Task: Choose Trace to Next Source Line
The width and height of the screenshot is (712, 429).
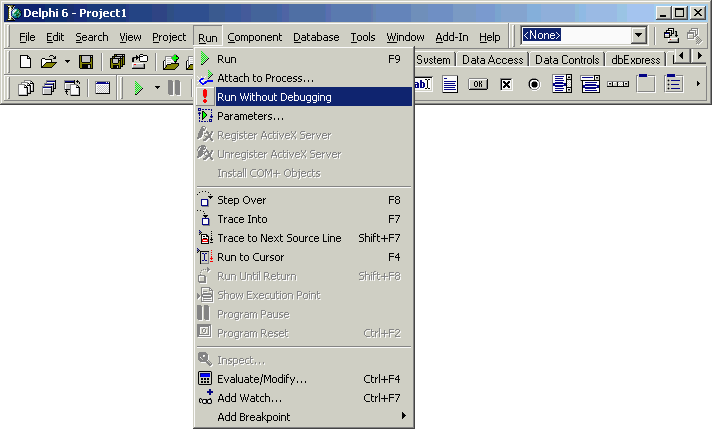Action: (304, 238)
